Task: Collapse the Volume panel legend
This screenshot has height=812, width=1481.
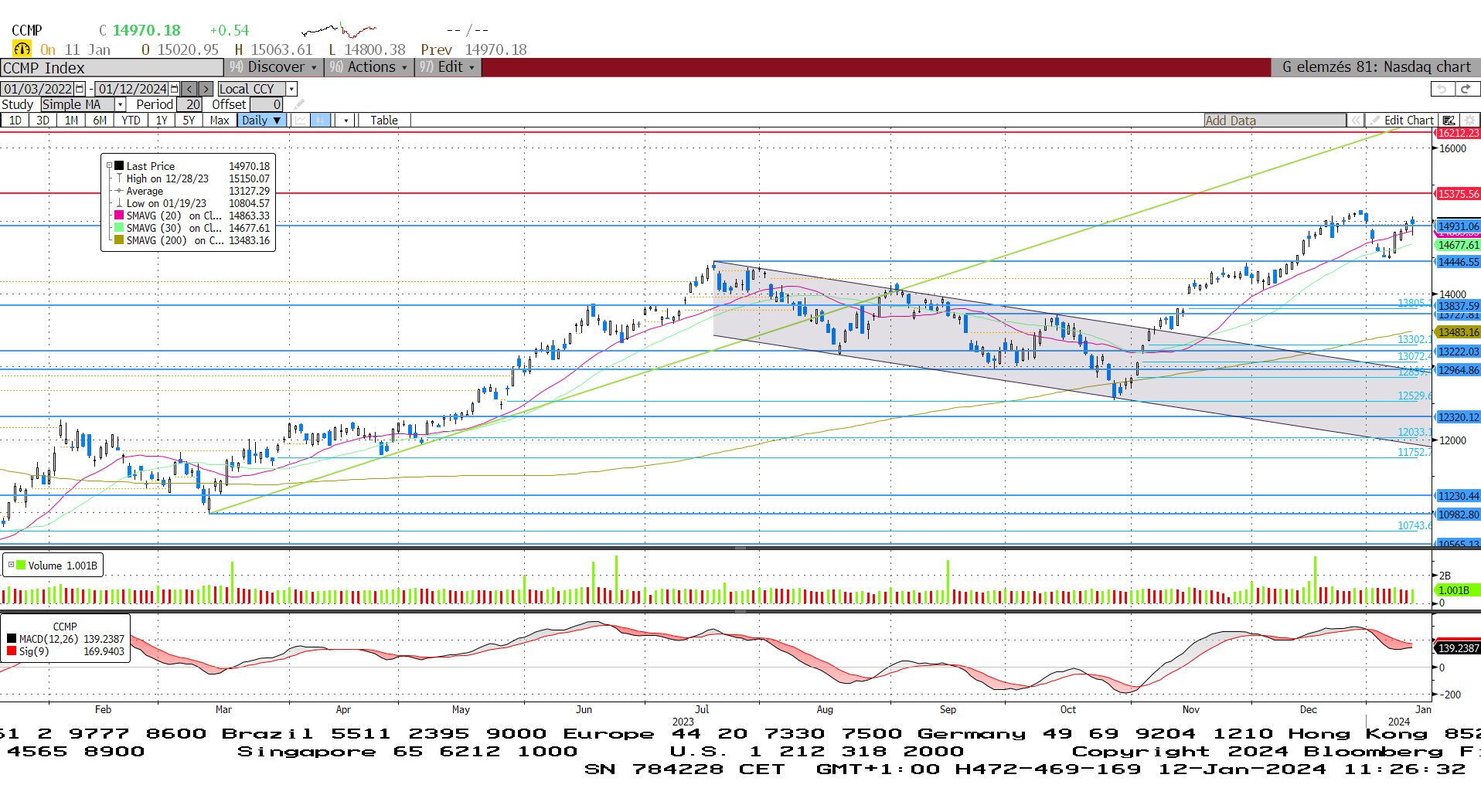Action: [x=11, y=565]
